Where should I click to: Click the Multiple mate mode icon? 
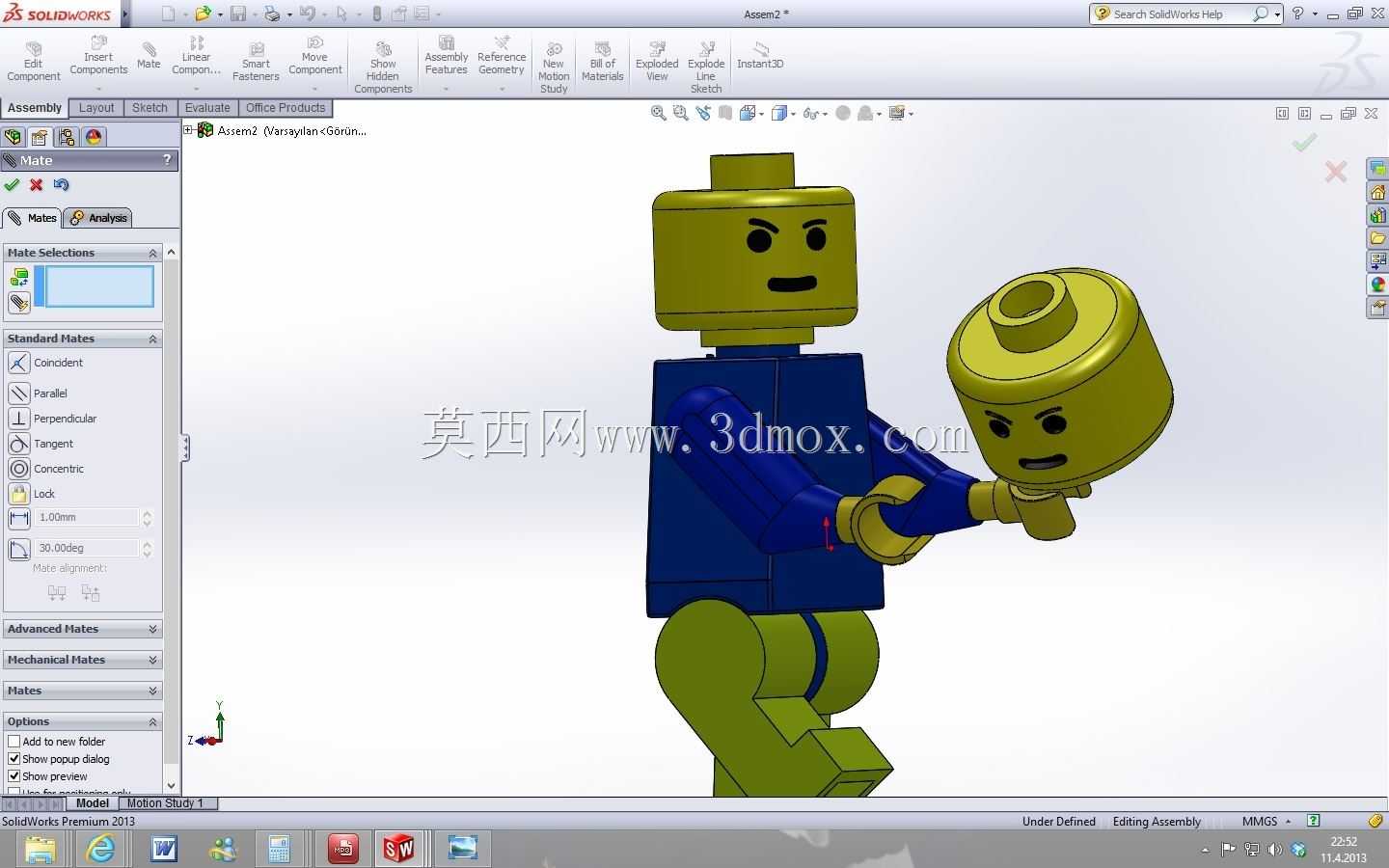(18, 302)
